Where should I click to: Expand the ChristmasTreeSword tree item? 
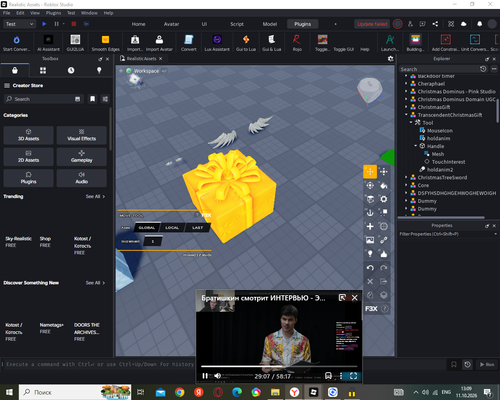click(x=406, y=177)
